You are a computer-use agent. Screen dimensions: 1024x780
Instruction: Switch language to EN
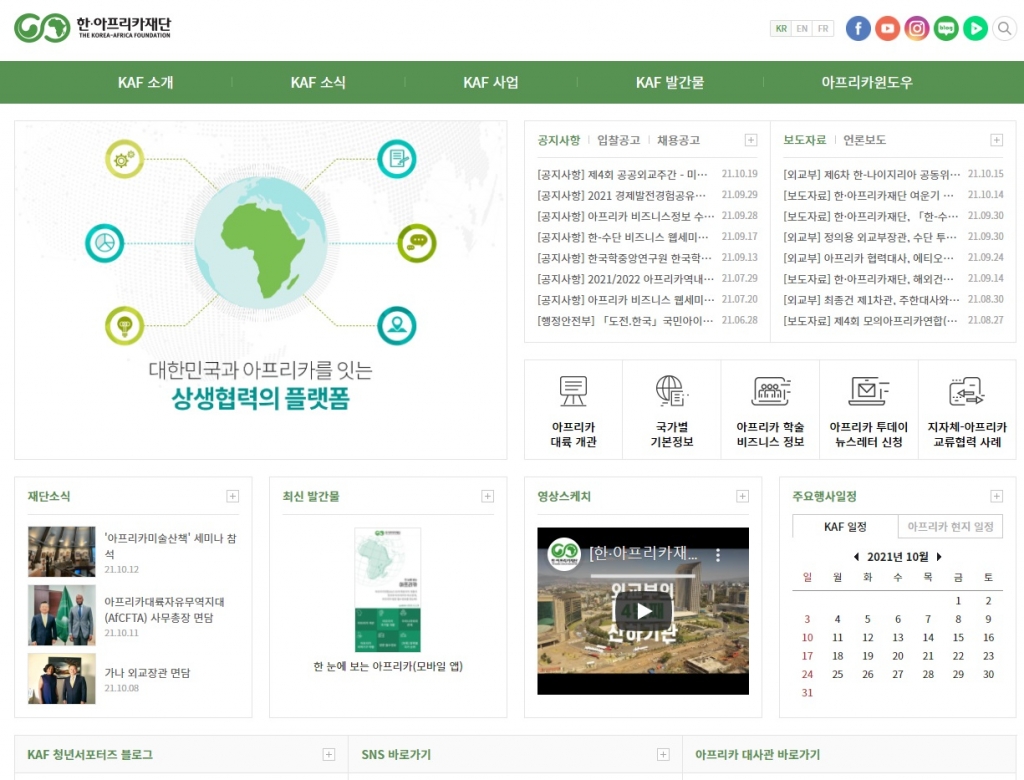tap(802, 29)
